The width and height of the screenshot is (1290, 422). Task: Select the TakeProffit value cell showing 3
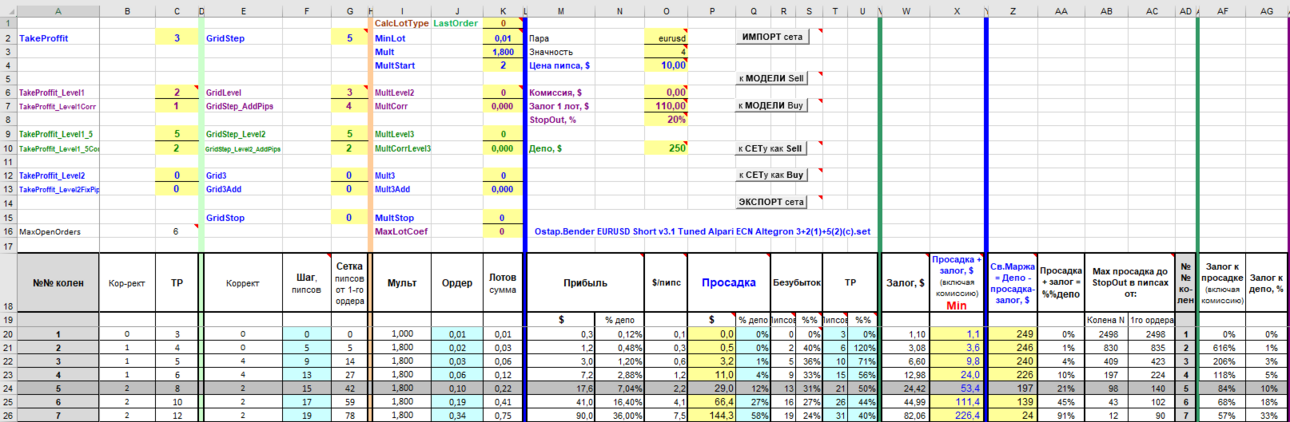click(176, 37)
